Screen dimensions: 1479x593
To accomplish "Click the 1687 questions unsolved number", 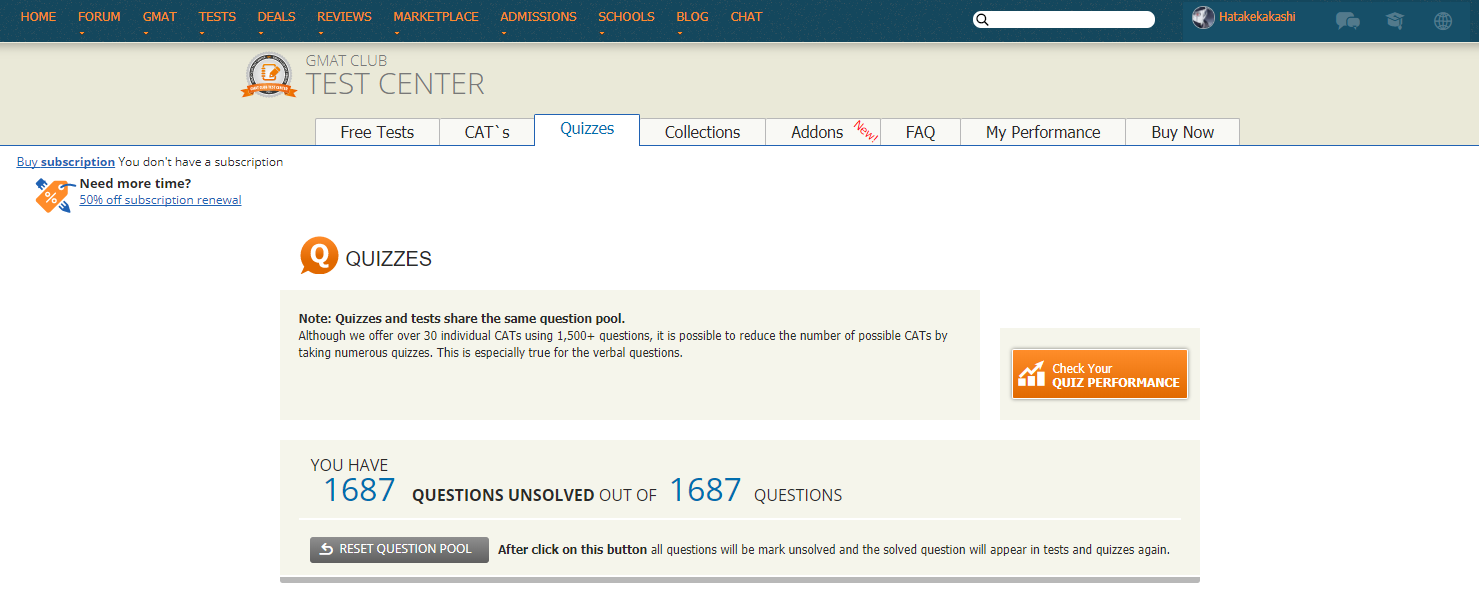I will pos(359,490).
